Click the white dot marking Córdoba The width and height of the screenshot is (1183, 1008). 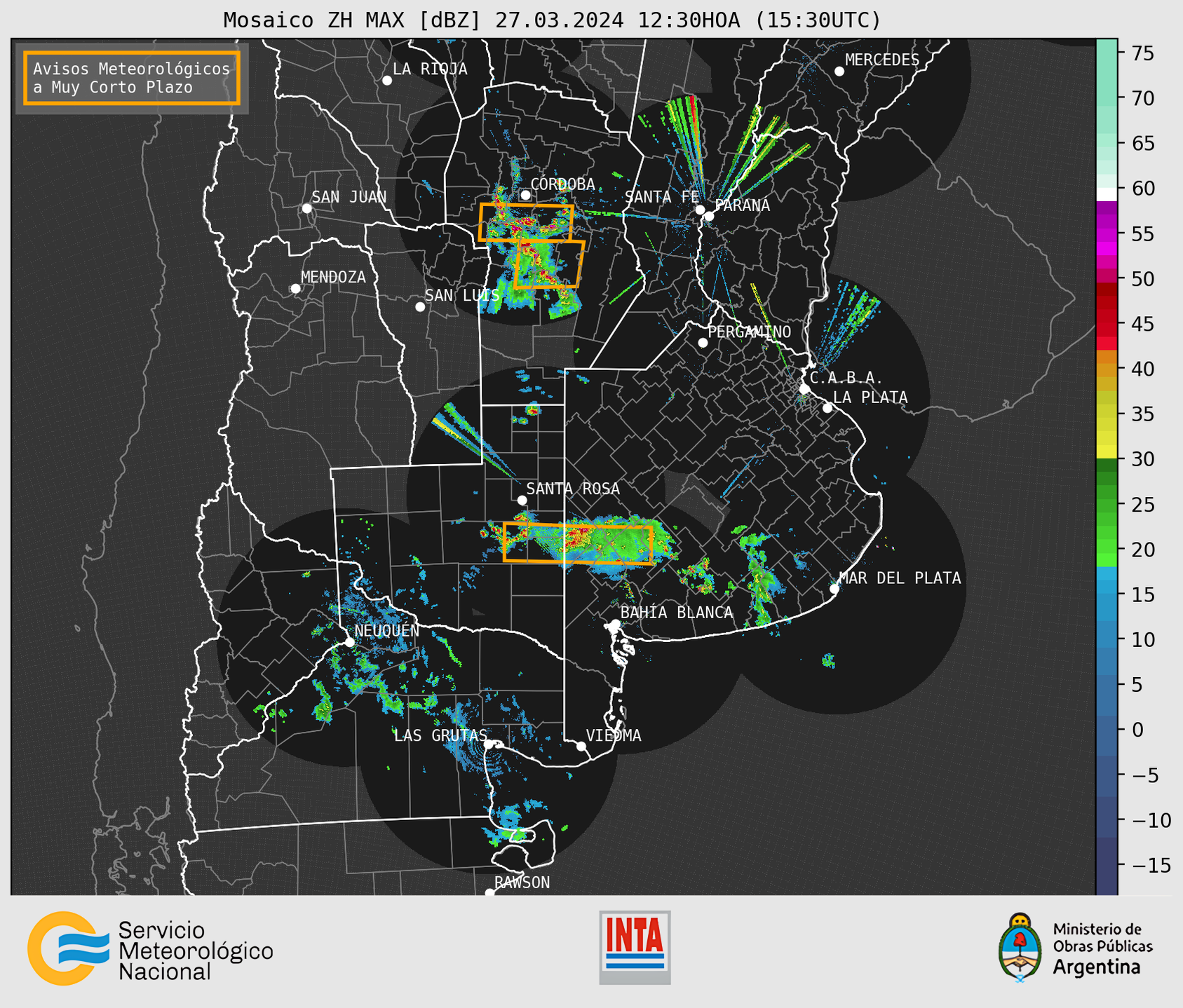point(525,195)
